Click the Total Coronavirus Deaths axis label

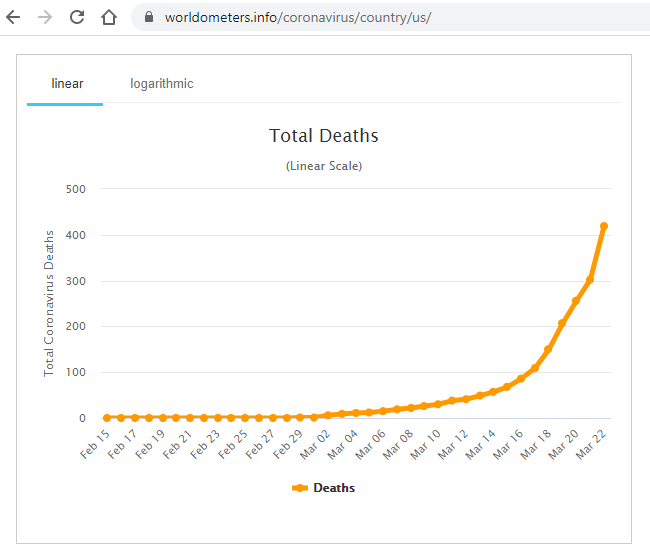[48, 302]
